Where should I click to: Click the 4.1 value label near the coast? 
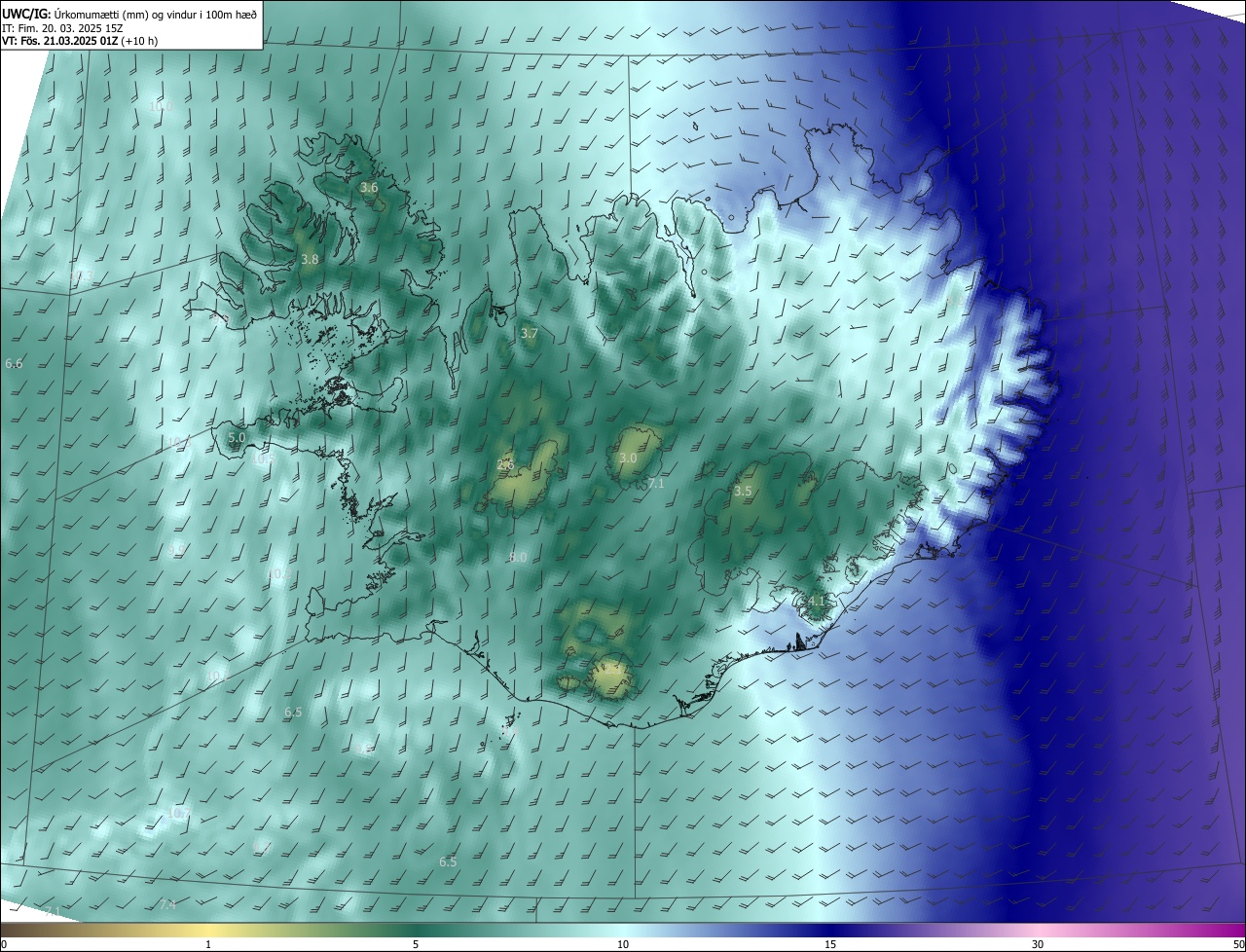click(816, 602)
